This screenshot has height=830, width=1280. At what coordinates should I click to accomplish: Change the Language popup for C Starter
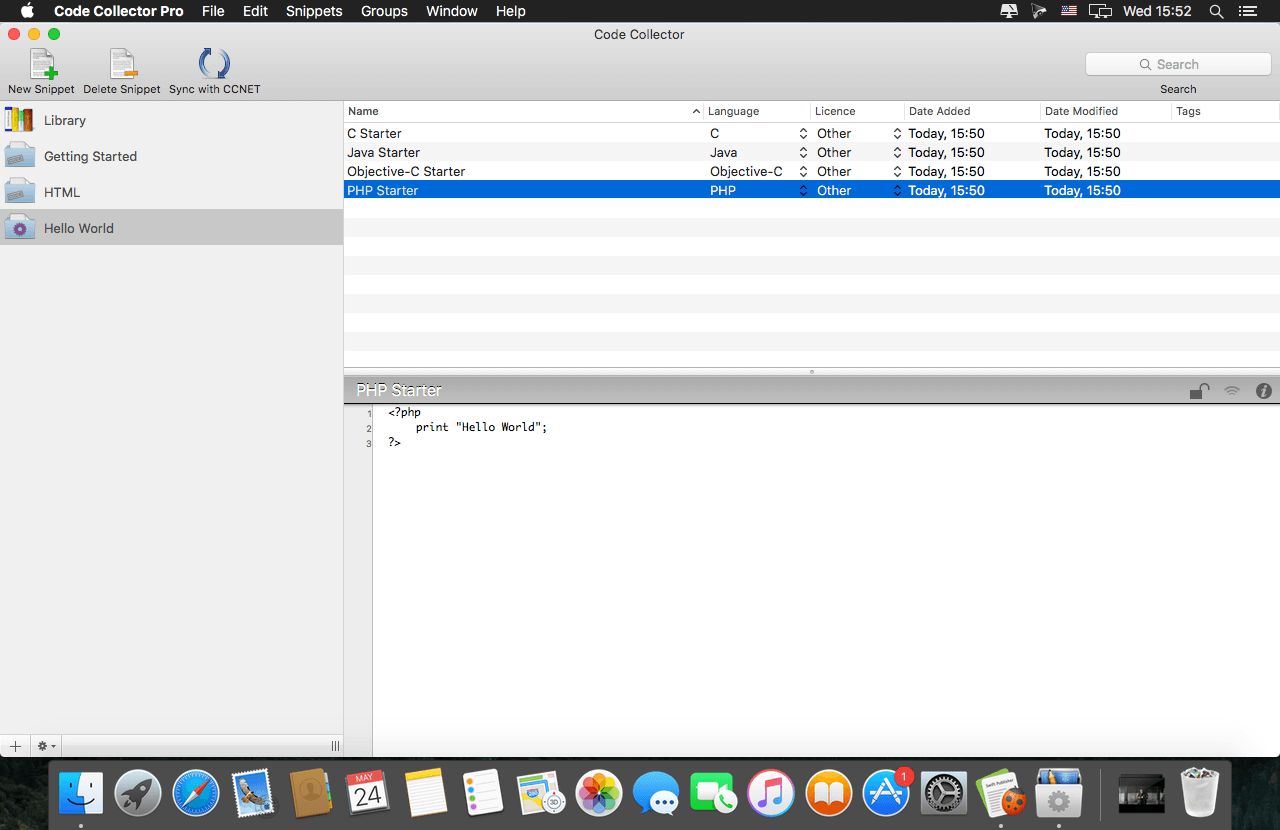[x=758, y=133]
